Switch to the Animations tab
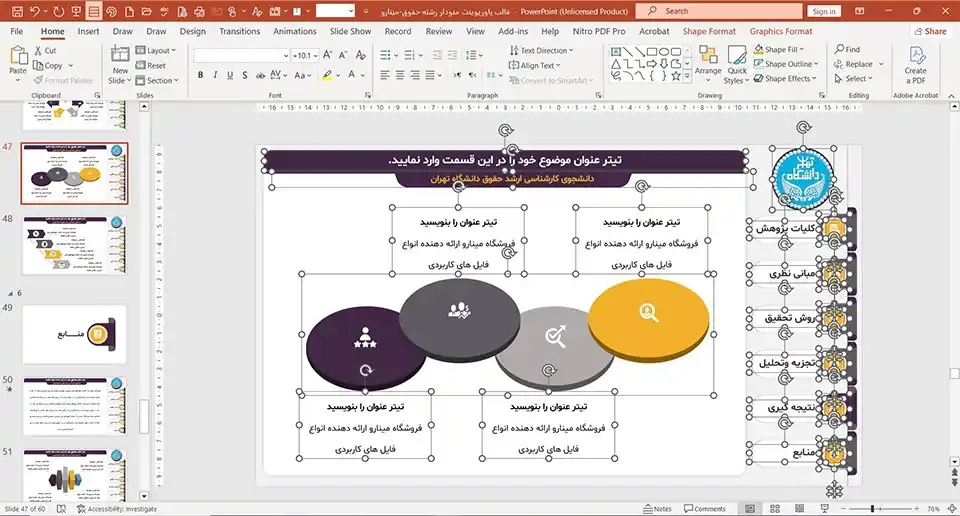Viewport: 960px width, 516px height. tap(294, 31)
